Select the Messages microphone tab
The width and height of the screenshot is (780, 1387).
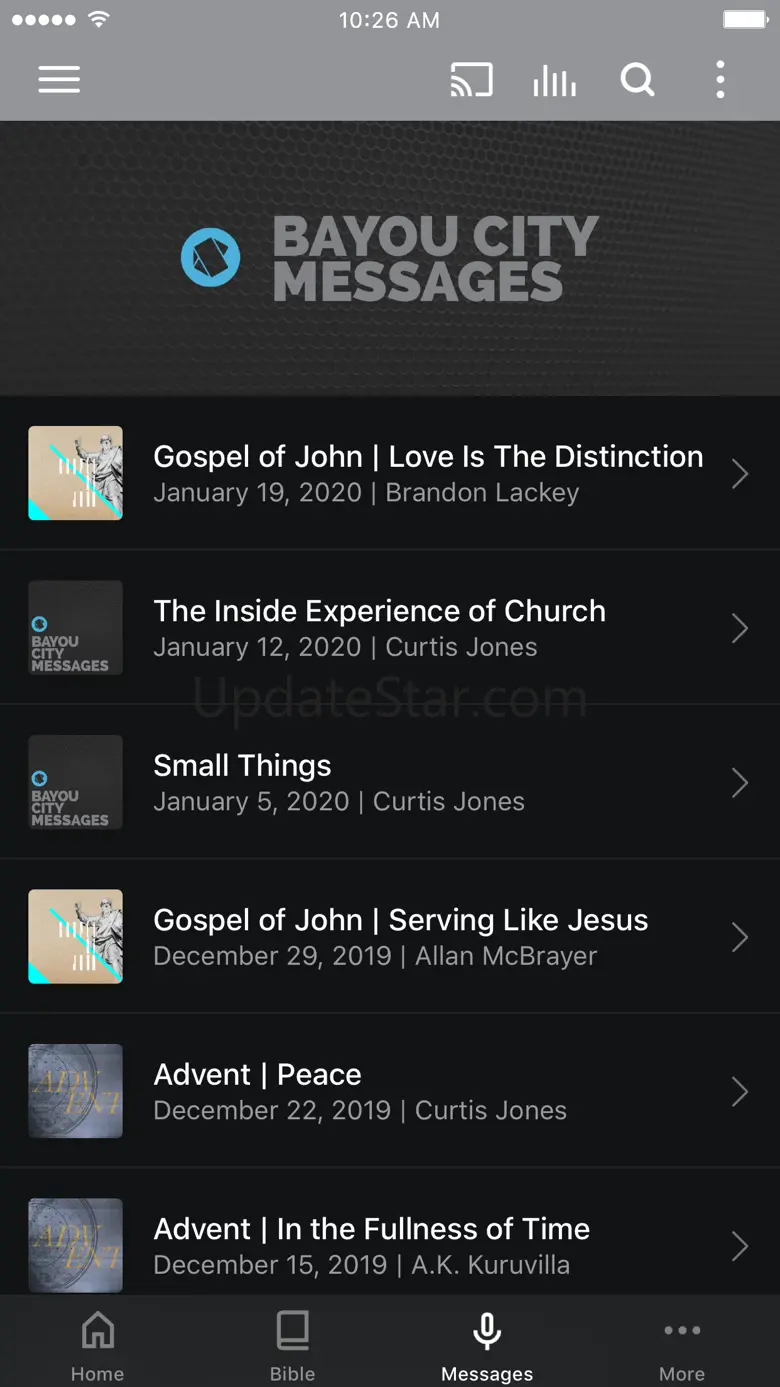click(487, 1345)
